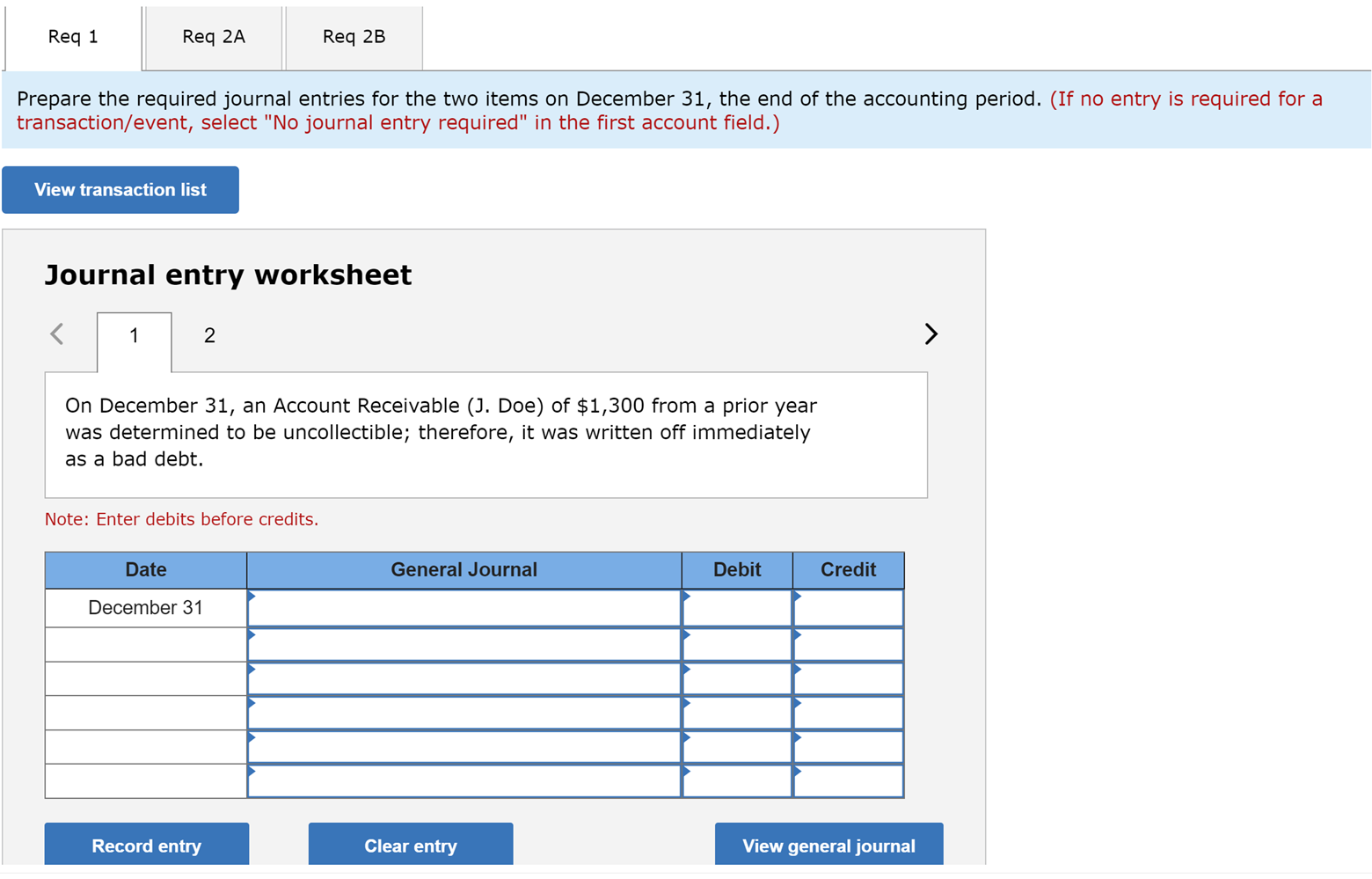1372x879 pixels.
Task: Open the previous transaction arrow
Action: 55,333
